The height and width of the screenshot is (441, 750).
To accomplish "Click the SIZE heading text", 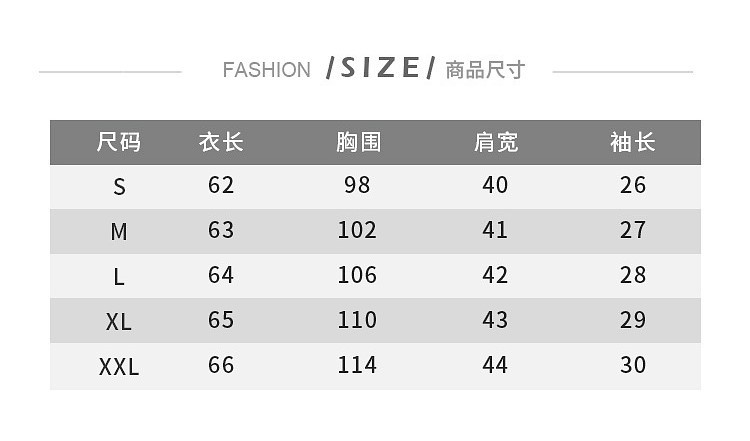I will click(x=380, y=68).
